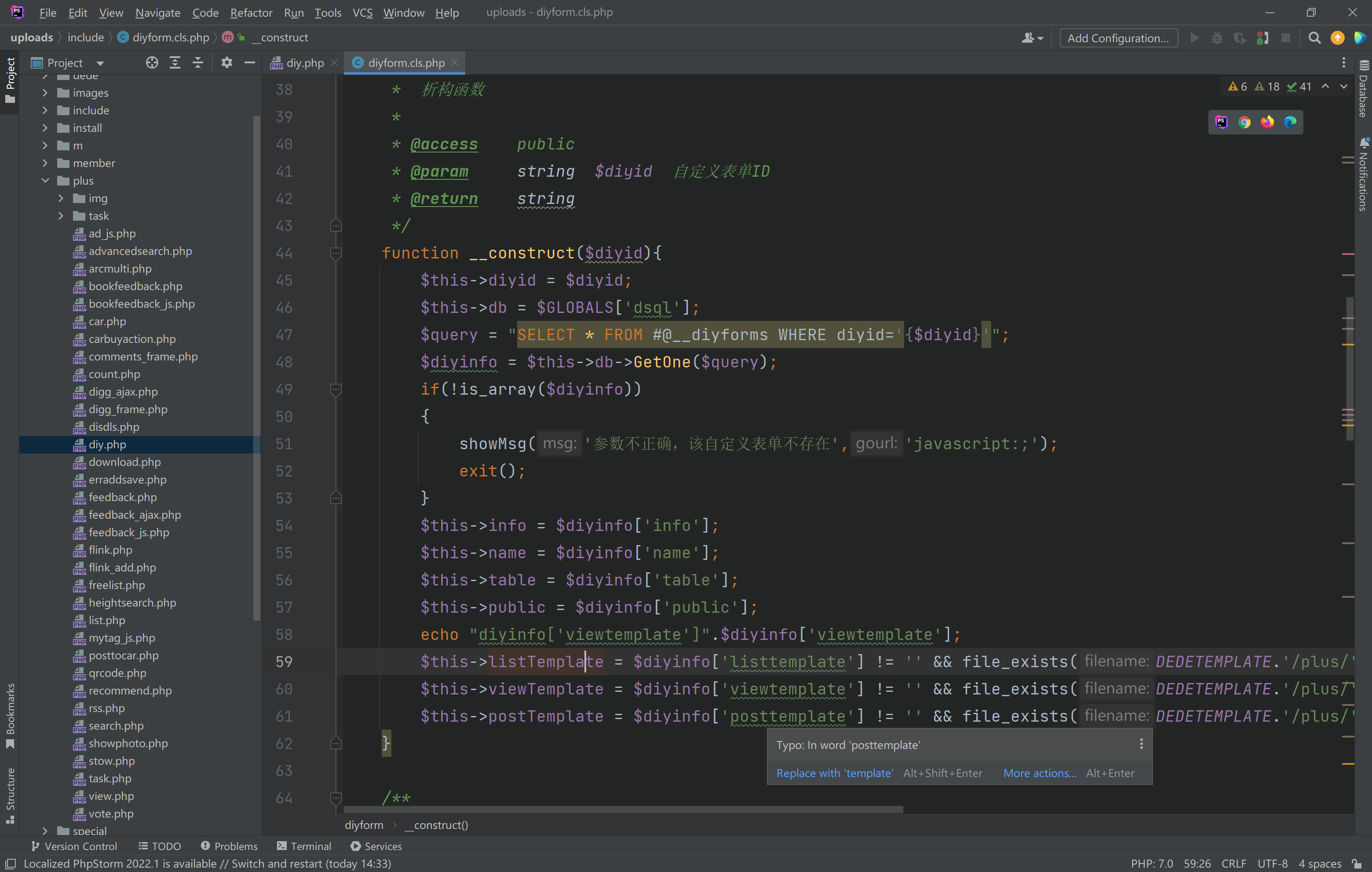The image size is (1372, 872).
Task: Click Expand All icon in Project panel
Action: click(x=175, y=63)
